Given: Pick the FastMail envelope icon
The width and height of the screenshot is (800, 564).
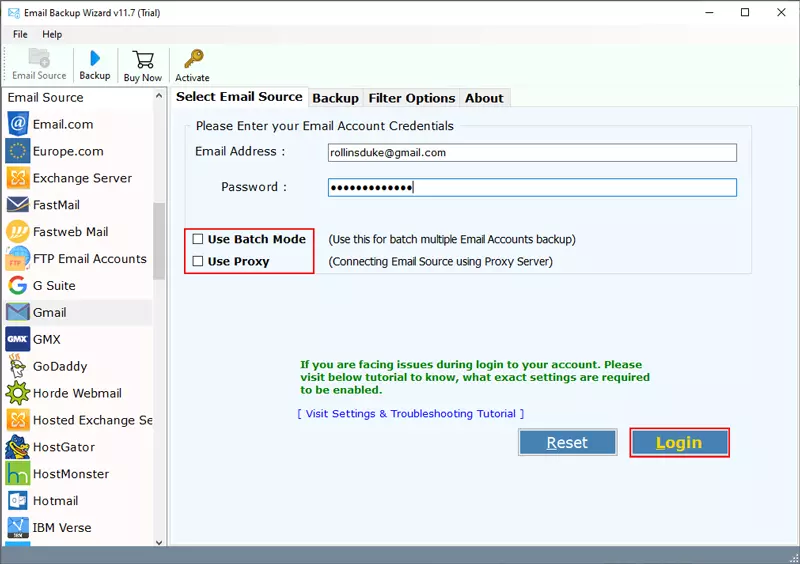Looking at the screenshot, I should 18,205.
